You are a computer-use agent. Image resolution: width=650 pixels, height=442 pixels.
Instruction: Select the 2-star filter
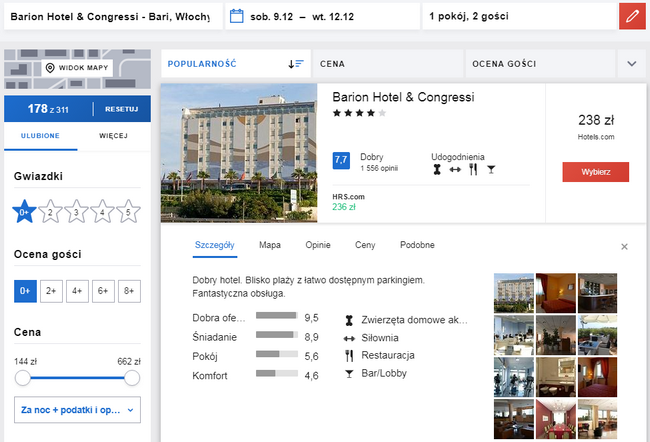click(x=50, y=212)
